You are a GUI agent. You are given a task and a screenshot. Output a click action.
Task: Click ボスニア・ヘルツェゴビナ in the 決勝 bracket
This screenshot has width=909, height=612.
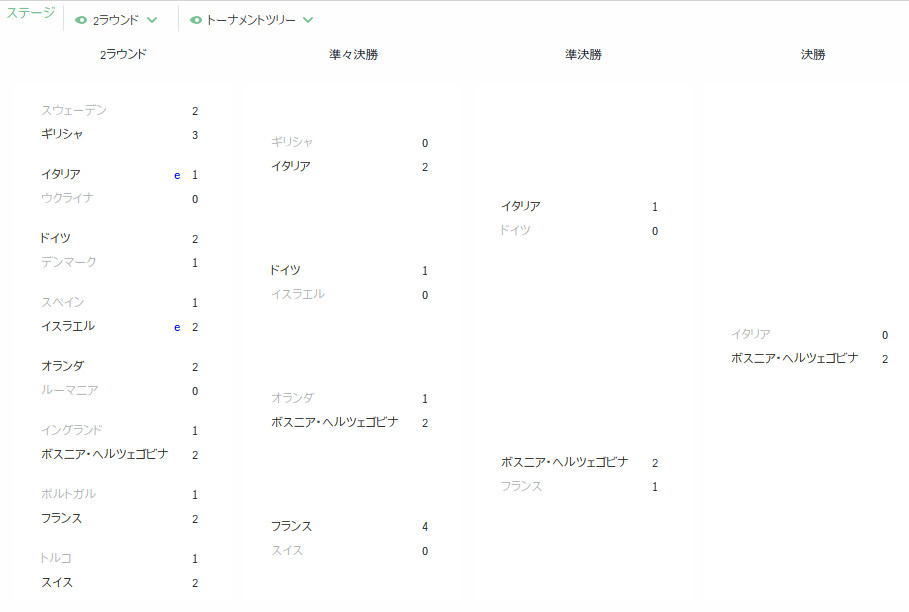(794, 359)
